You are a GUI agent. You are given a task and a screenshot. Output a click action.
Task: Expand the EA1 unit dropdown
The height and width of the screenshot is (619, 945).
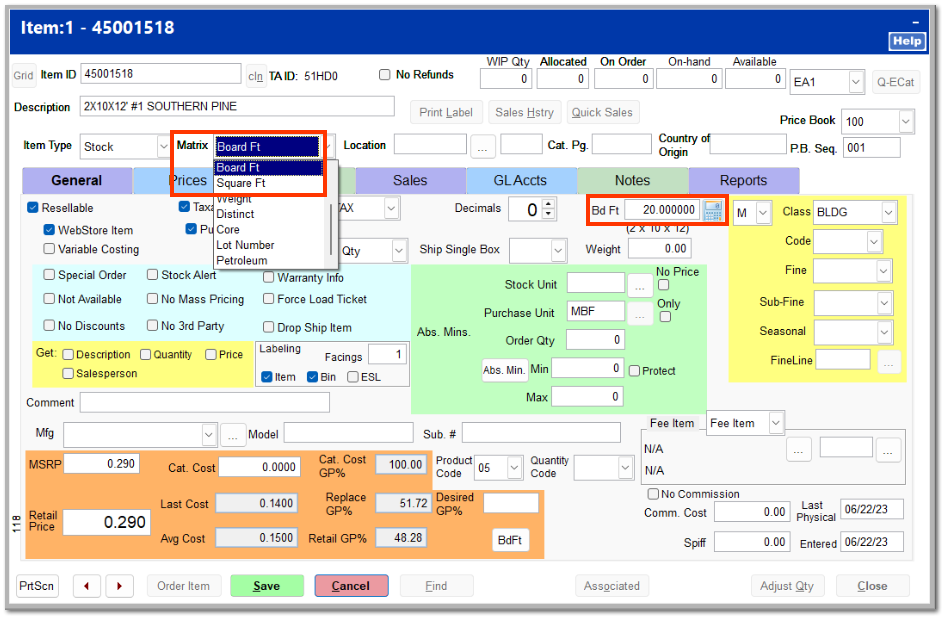coord(856,82)
